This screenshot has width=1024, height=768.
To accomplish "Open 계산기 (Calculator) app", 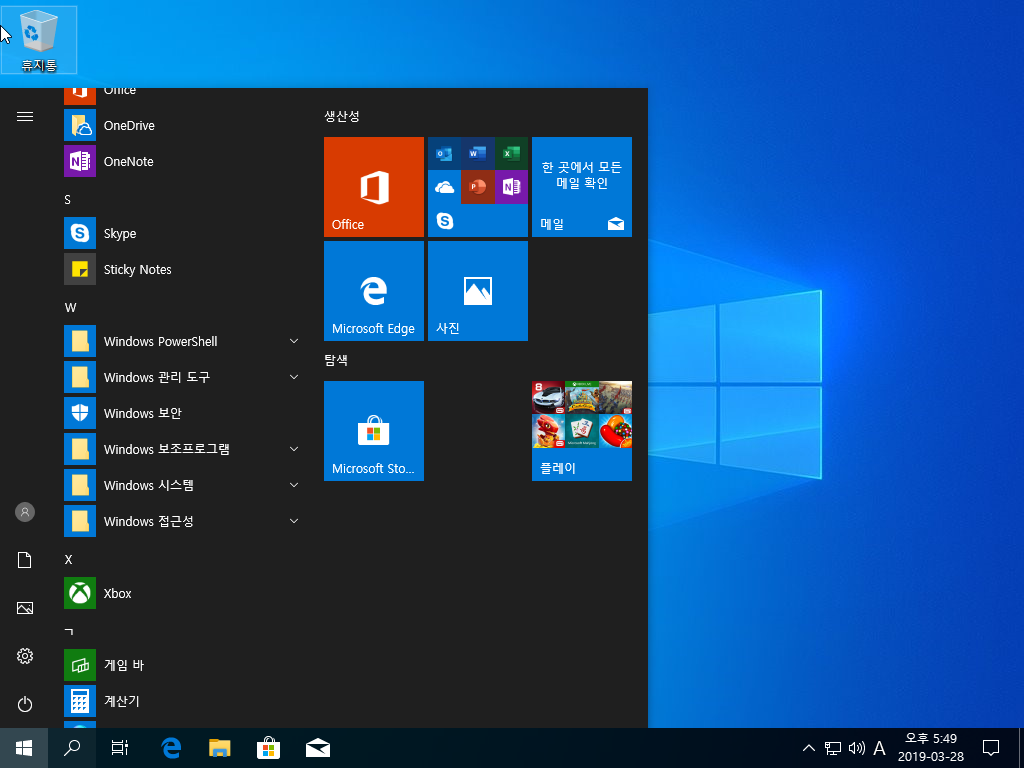I will [182, 701].
